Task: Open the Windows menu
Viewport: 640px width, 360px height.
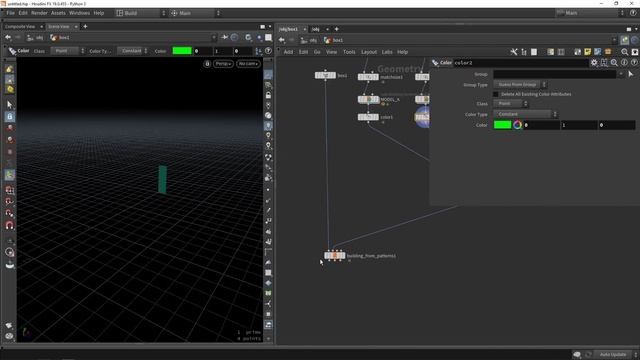Action: (x=79, y=13)
